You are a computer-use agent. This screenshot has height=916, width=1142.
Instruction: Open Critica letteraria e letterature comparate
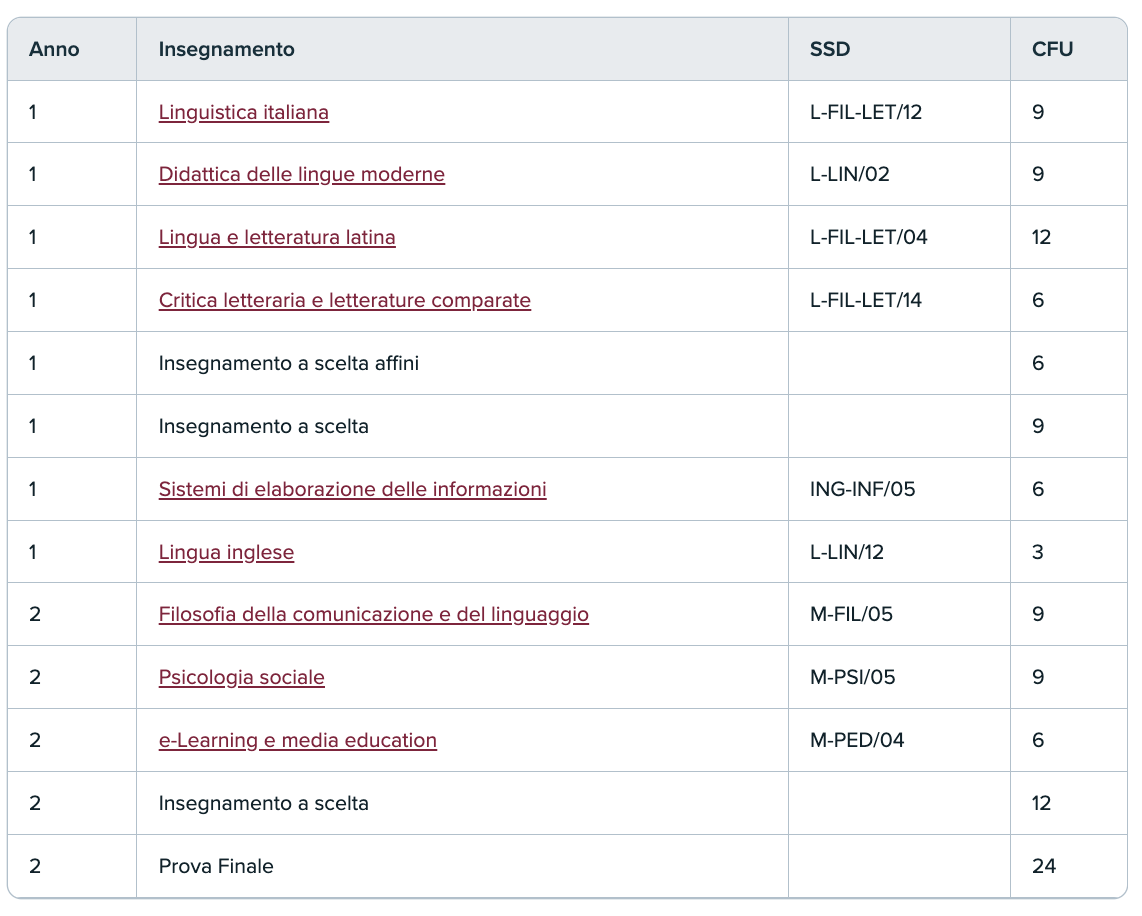[x=344, y=301]
